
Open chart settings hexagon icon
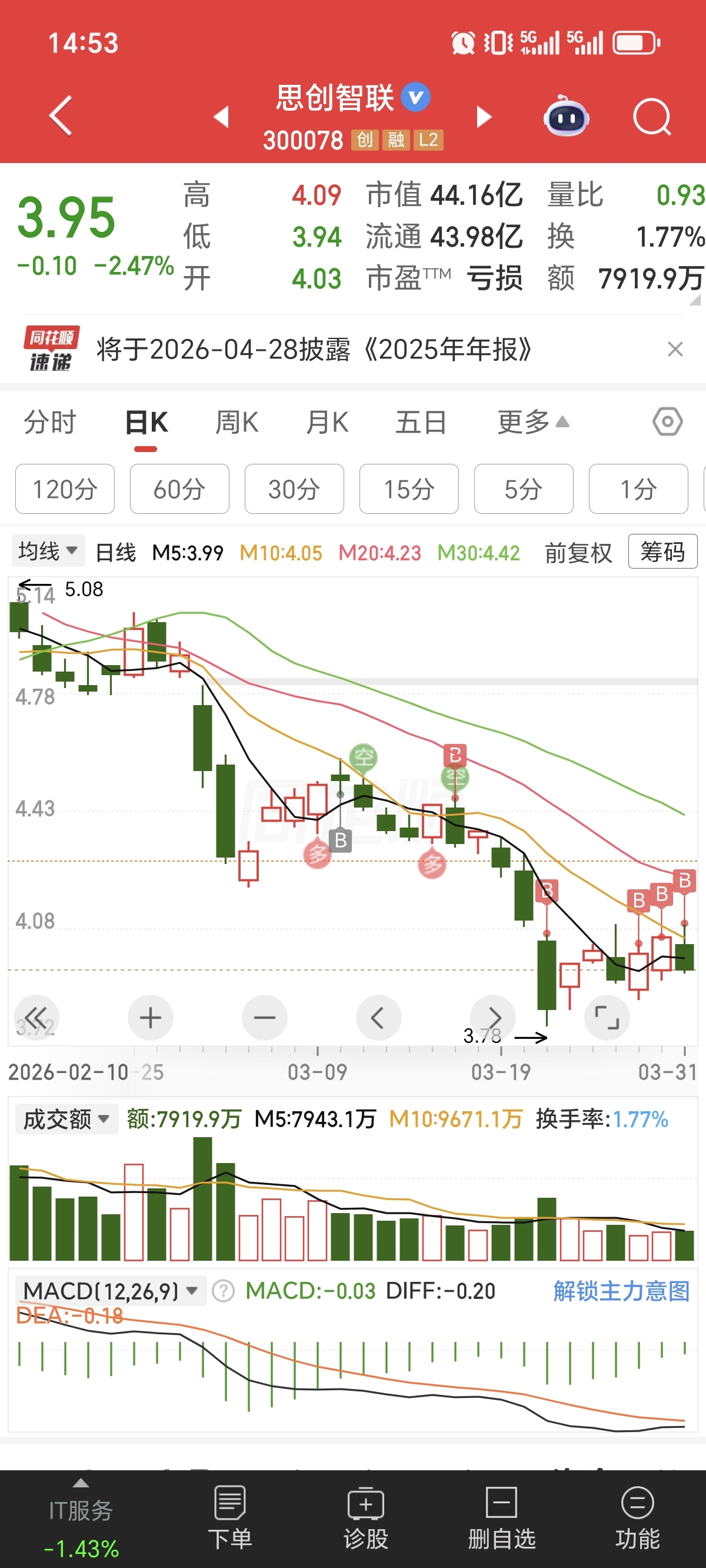coord(668,421)
